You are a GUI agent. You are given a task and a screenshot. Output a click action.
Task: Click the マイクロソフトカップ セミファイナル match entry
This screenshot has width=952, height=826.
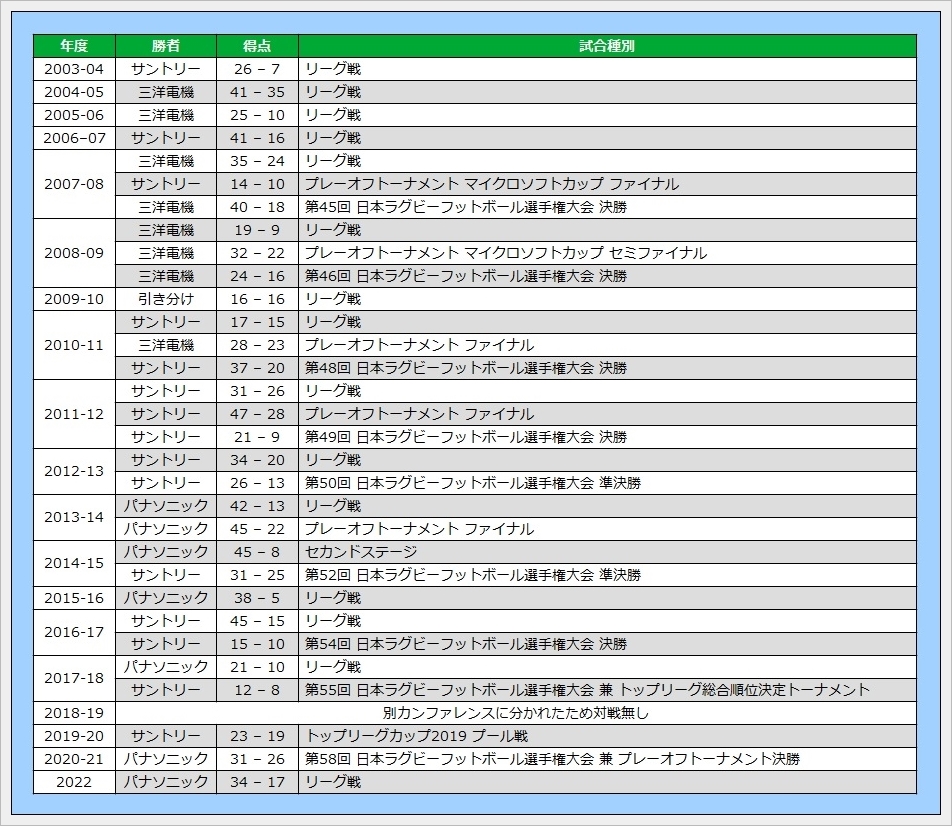505,253
